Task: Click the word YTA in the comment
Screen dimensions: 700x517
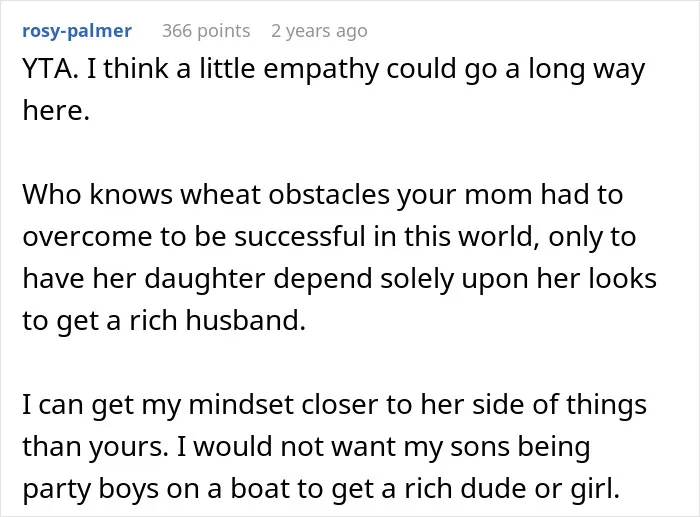Action: click(50, 69)
